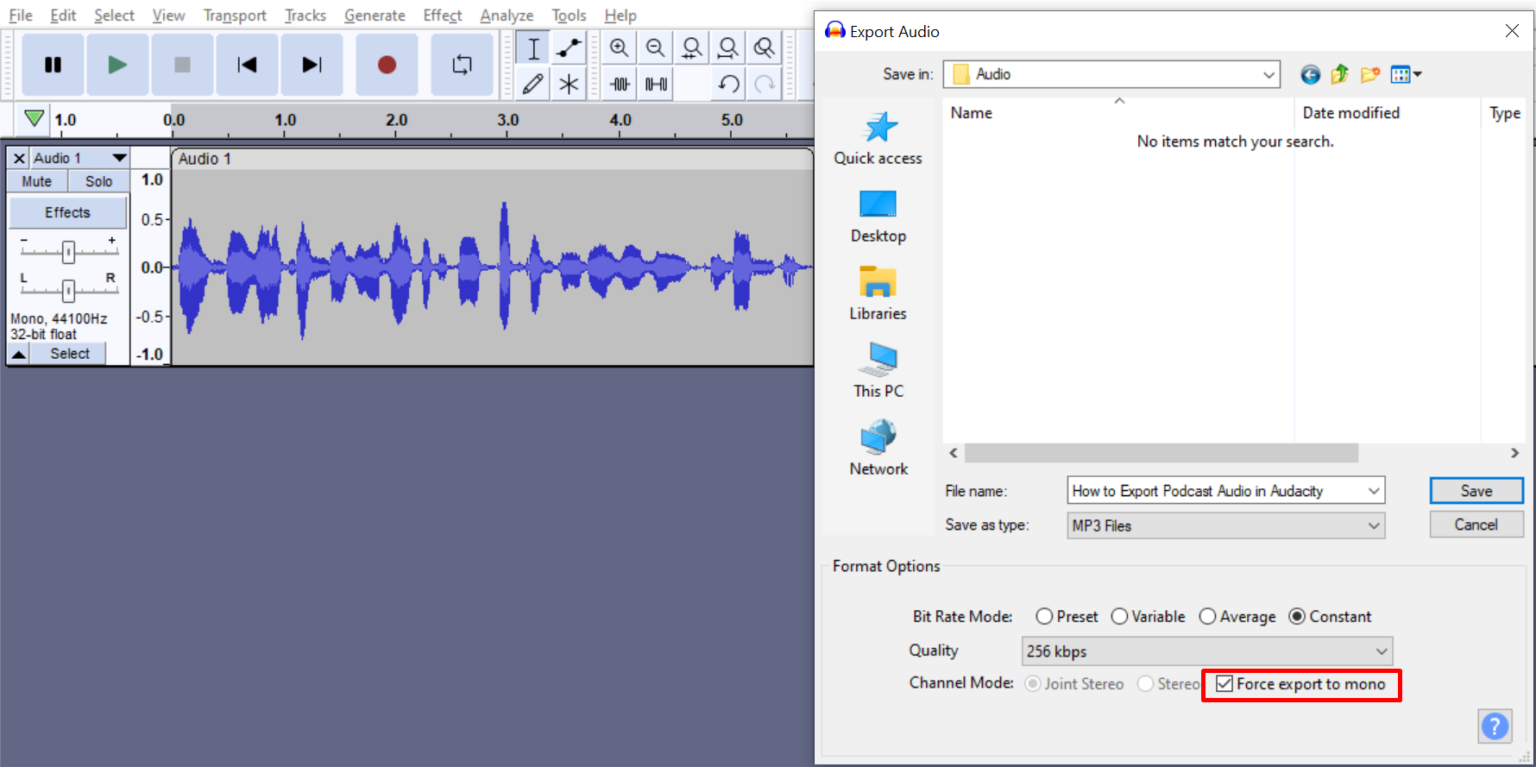
Task: Toggle the Loop playback button
Action: pos(462,65)
